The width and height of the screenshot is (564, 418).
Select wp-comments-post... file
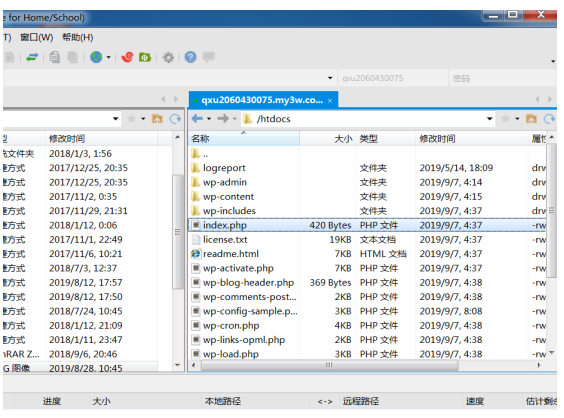[x=367, y=297]
